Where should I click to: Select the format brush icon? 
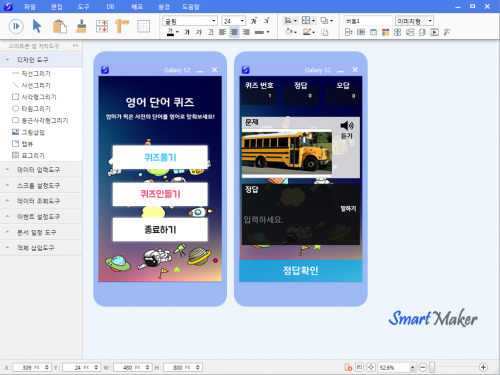click(x=81, y=26)
